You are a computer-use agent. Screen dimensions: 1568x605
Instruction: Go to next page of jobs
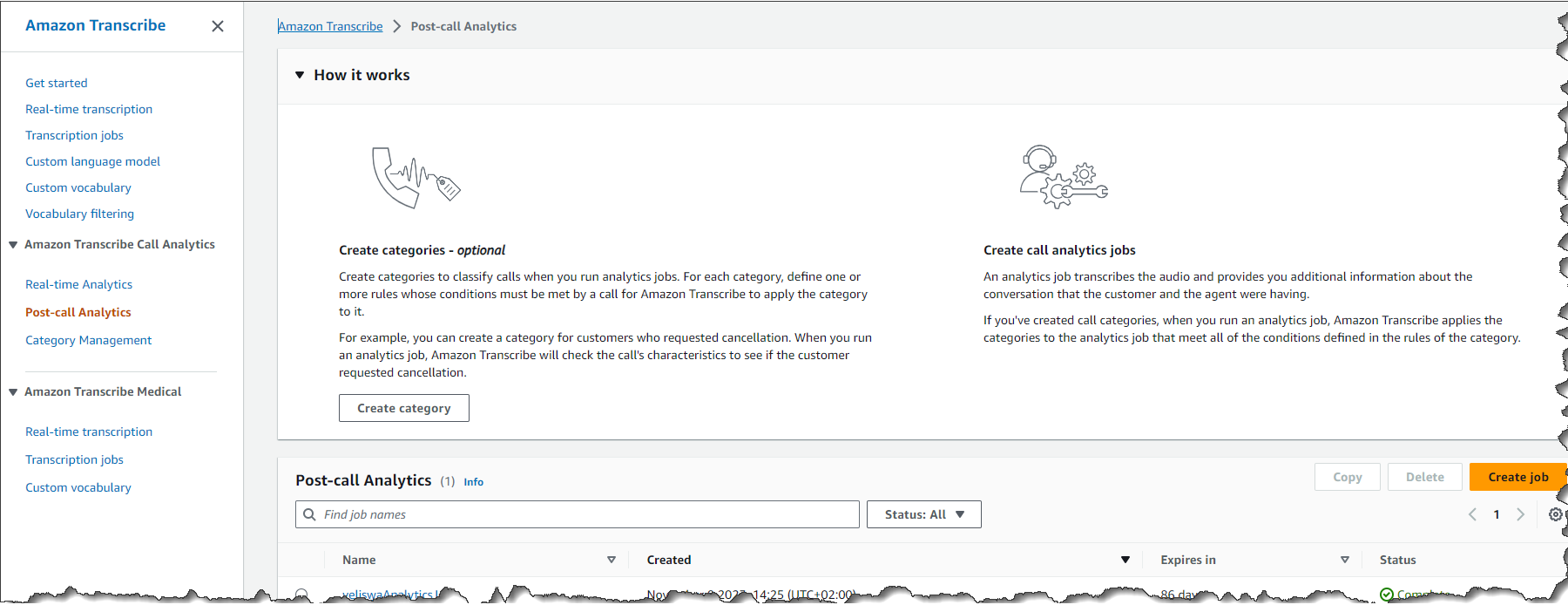1521,514
